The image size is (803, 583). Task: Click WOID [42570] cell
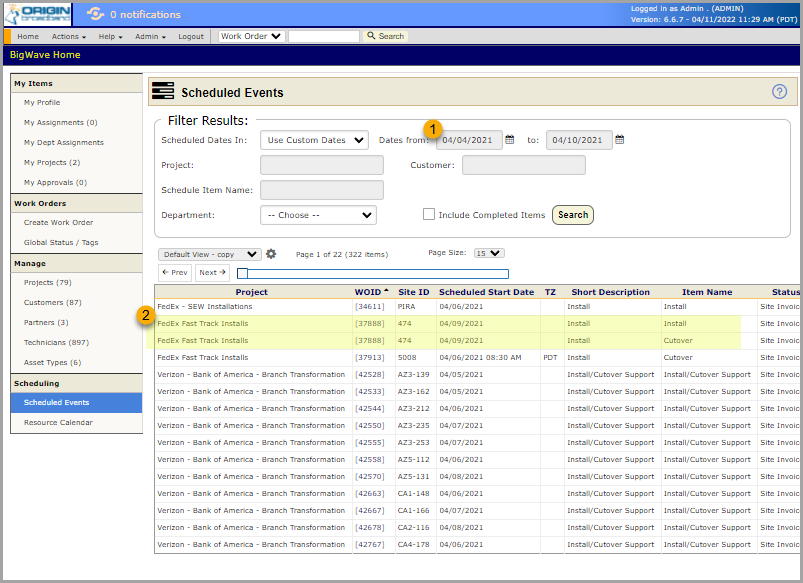370,476
